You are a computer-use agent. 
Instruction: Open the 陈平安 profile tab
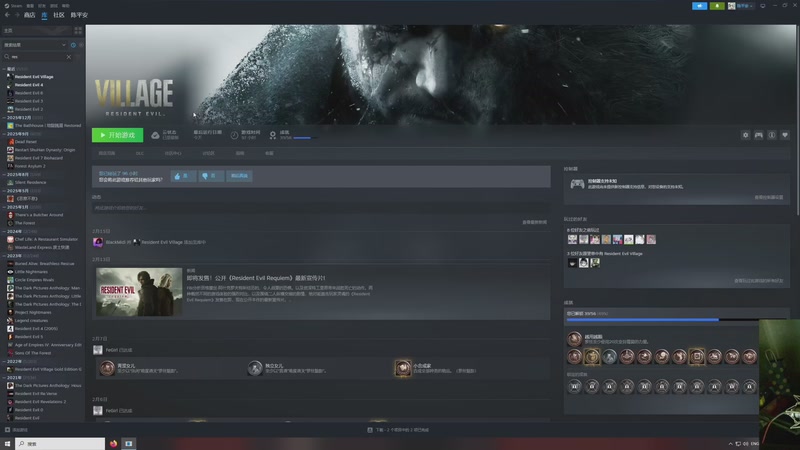(79, 15)
